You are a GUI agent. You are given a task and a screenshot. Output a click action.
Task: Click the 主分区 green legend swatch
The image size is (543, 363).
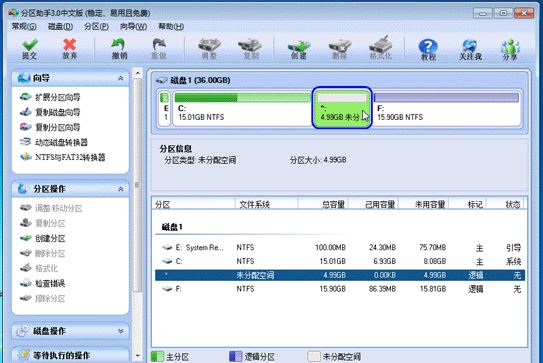click(x=157, y=357)
